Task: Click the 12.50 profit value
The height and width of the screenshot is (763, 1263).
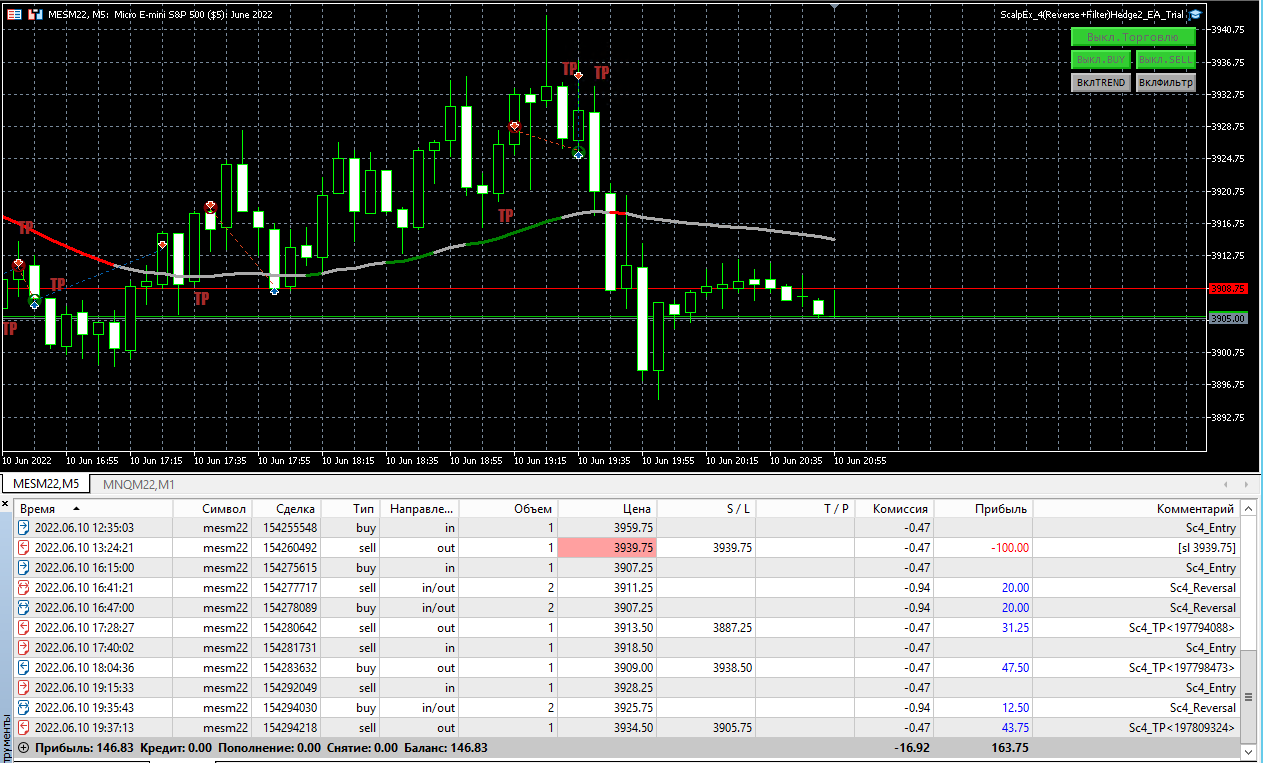Action: (x=1014, y=708)
